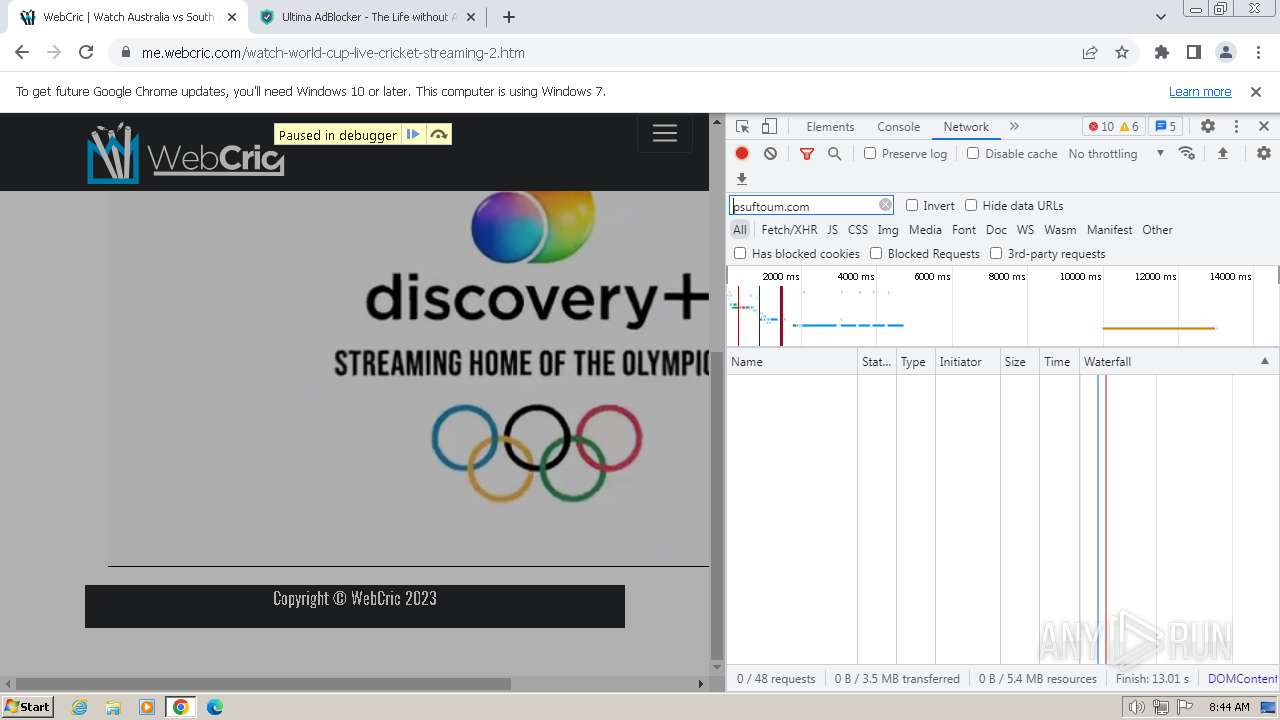Resume script execution in debugger overlay

(x=413, y=134)
